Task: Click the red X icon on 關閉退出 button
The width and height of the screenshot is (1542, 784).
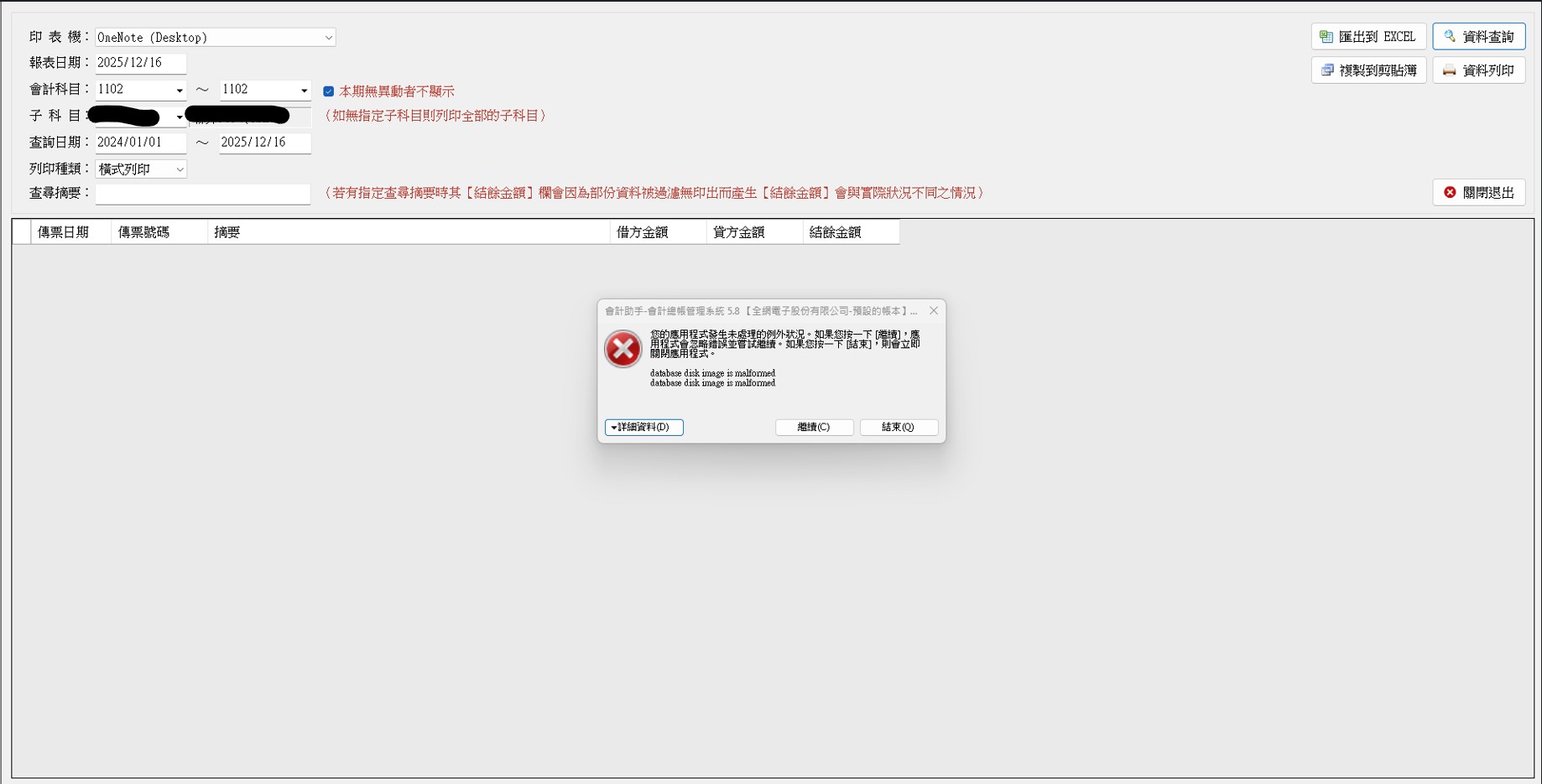Action: click(x=1449, y=192)
